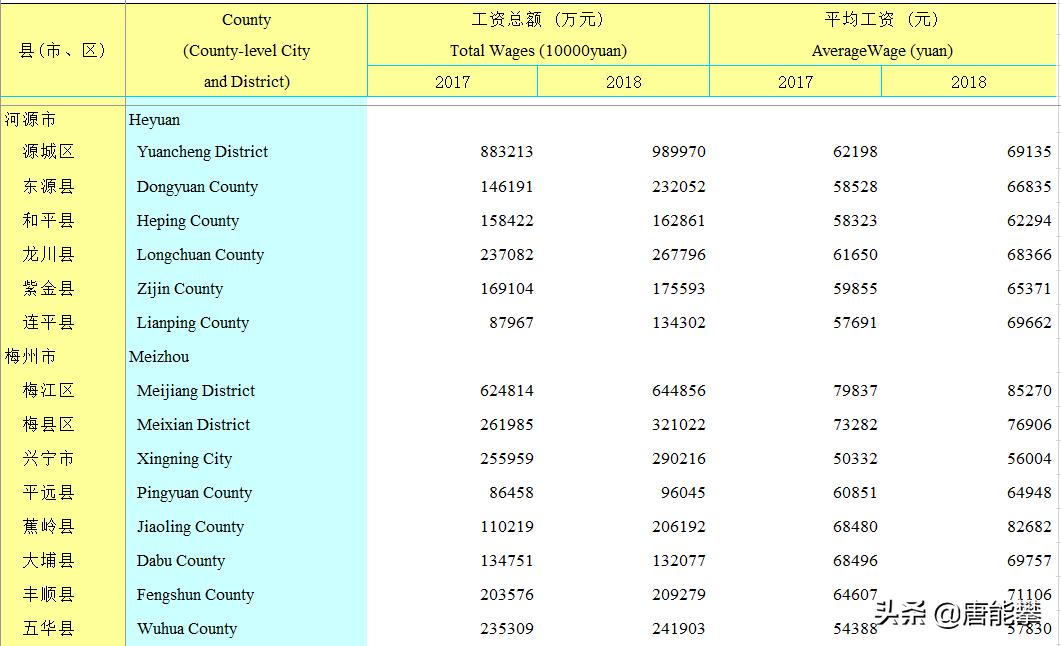Select Meijiang District's 2017 average wage 79837
The height and width of the screenshot is (646, 1061).
pos(856,390)
